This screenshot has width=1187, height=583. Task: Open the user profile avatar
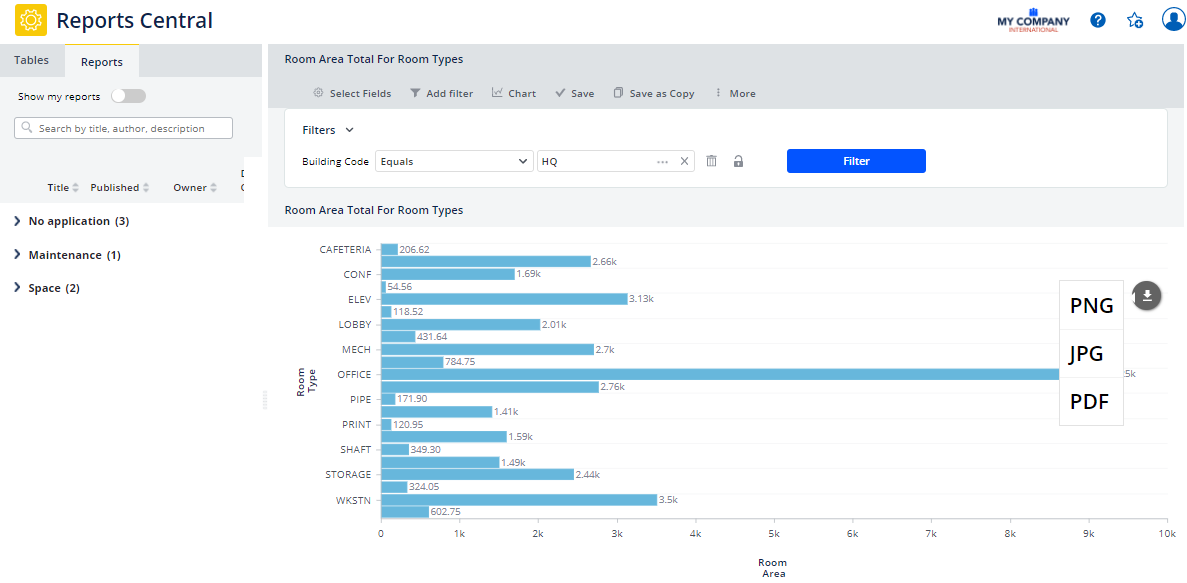click(1173, 20)
